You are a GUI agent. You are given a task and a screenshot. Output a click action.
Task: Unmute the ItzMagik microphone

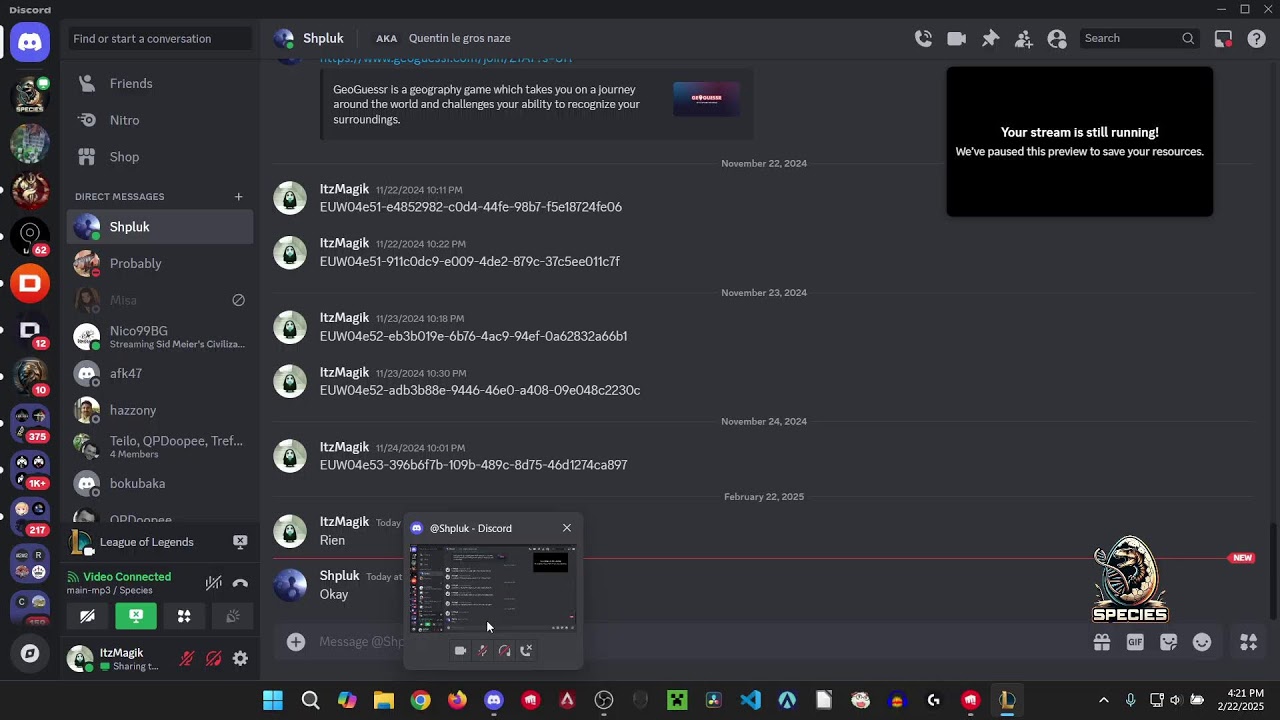(187, 658)
